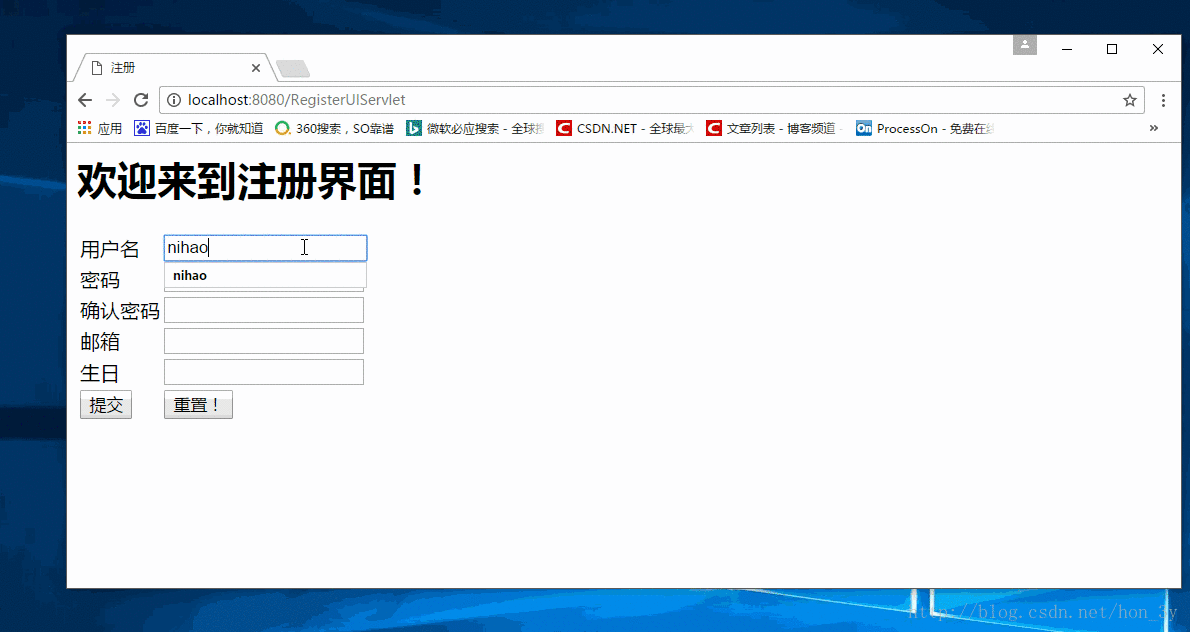The width and height of the screenshot is (1190, 632).
Task: Reload the current page
Action: click(140, 100)
